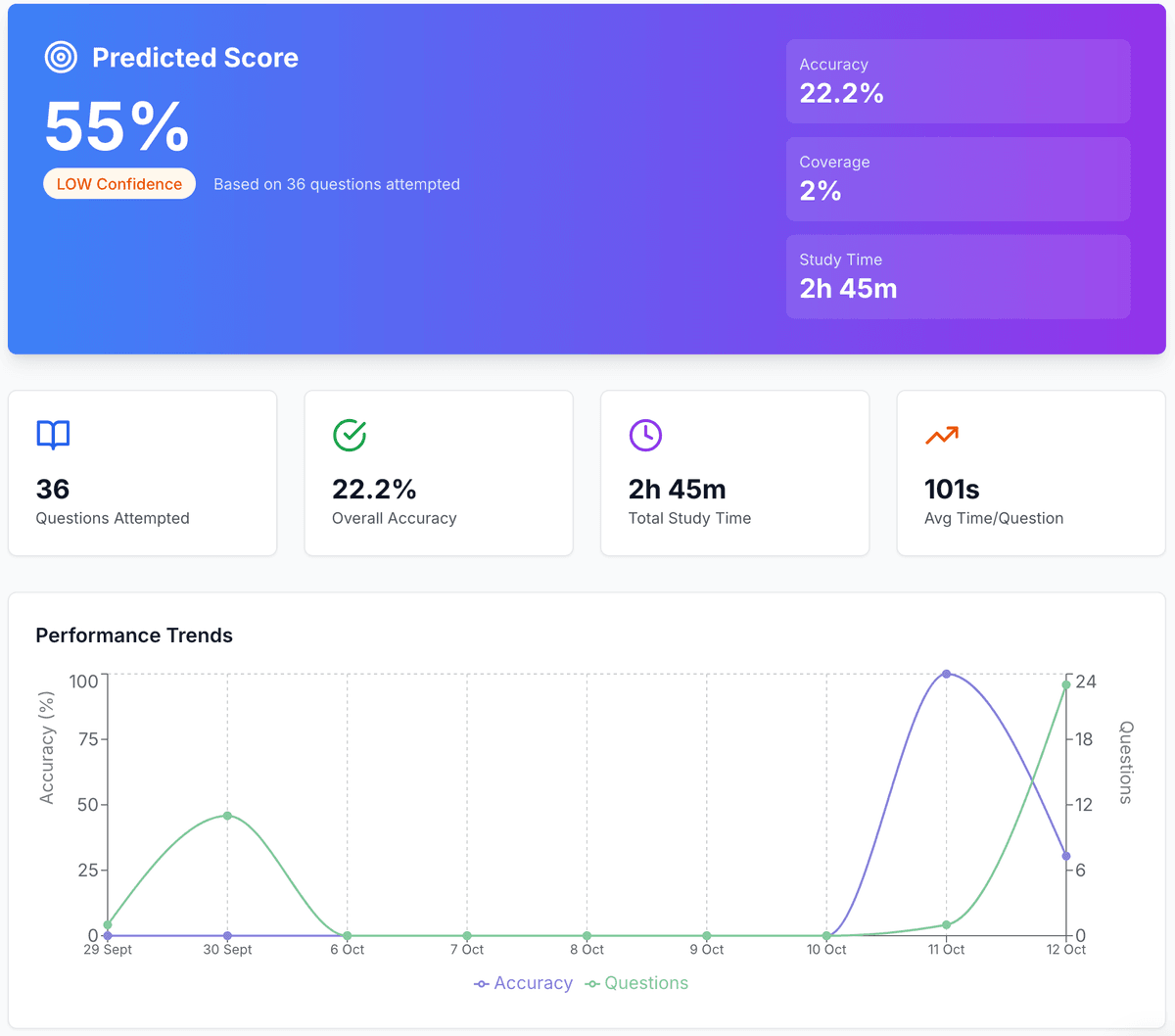
Task: Toggle the Accuracy series in chart legend
Action: tap(533, 983)
